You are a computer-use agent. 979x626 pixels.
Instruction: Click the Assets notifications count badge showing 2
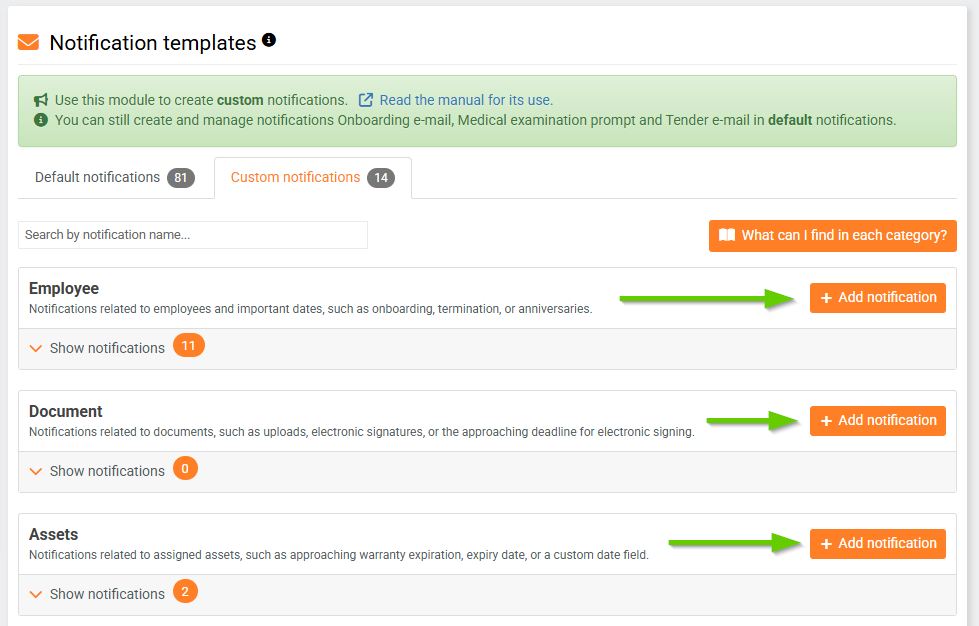point(185,593)
